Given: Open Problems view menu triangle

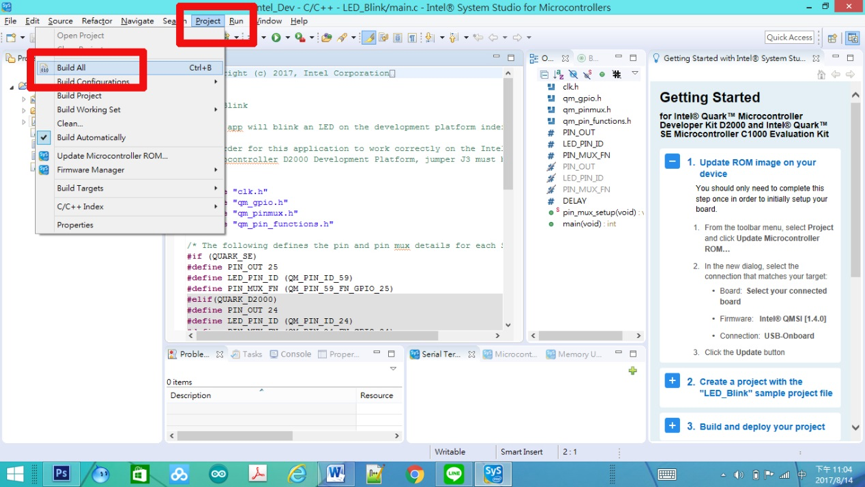Looking at the screenshot, I should click(393, 368).
